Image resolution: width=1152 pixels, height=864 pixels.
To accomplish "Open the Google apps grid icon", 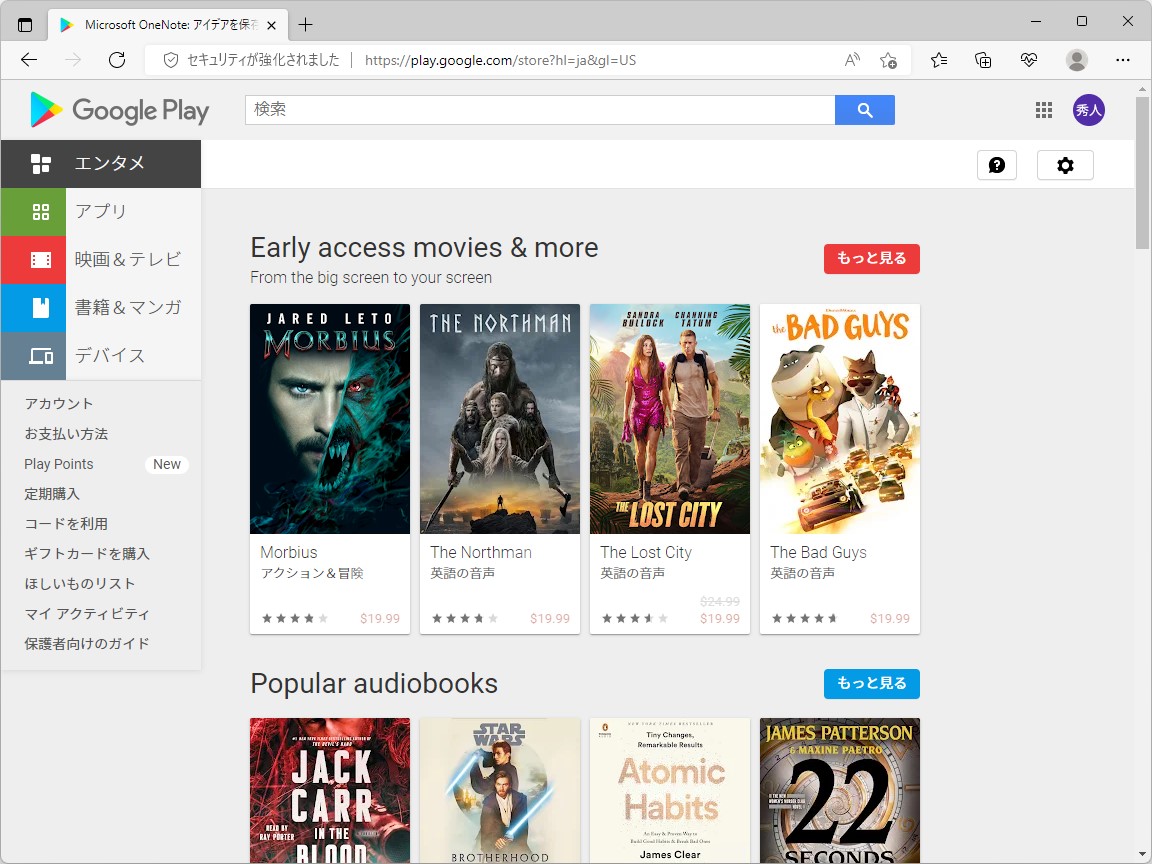I will [1044, 110].
